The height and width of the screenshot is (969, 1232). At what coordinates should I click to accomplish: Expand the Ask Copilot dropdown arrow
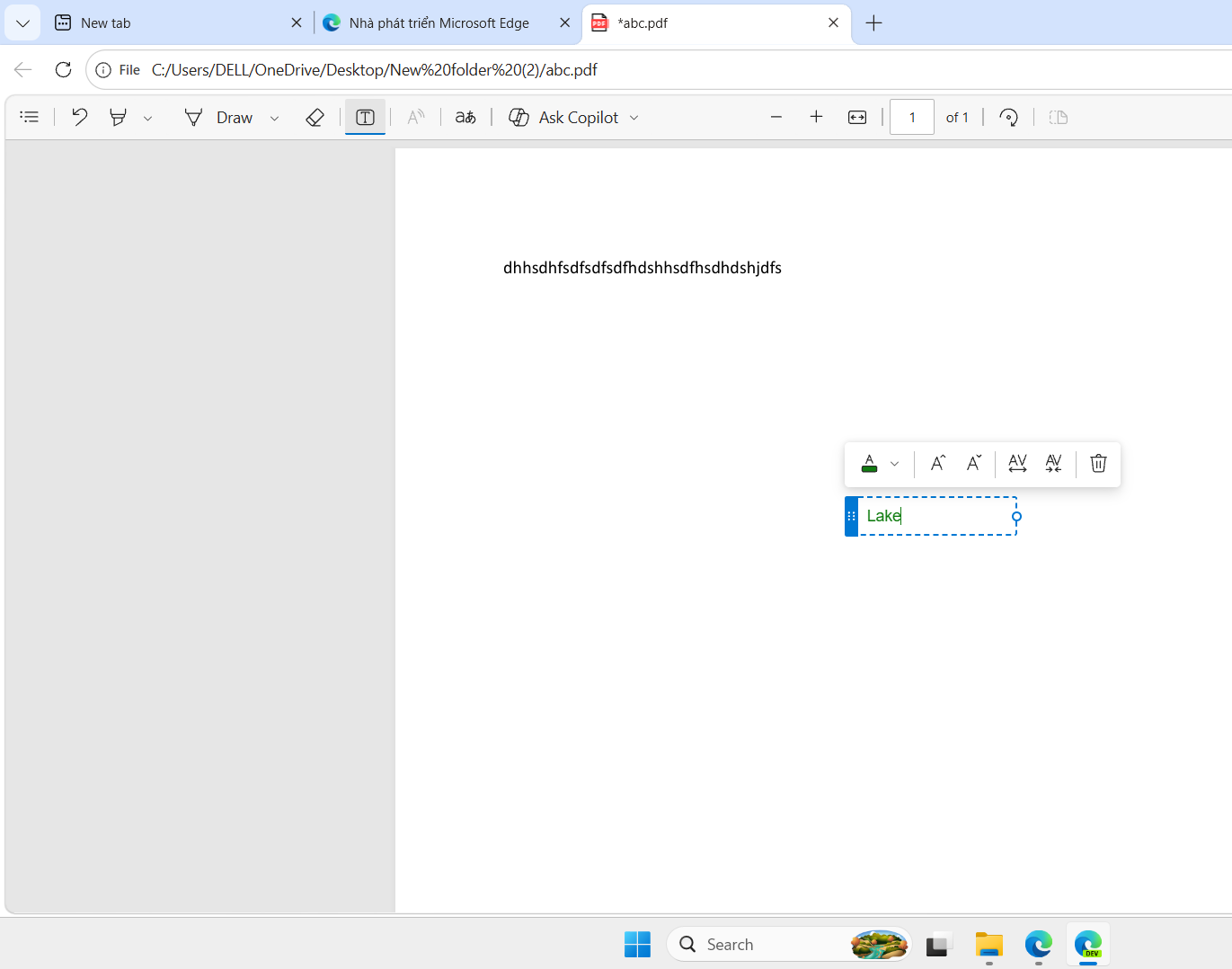click(634, 118)
